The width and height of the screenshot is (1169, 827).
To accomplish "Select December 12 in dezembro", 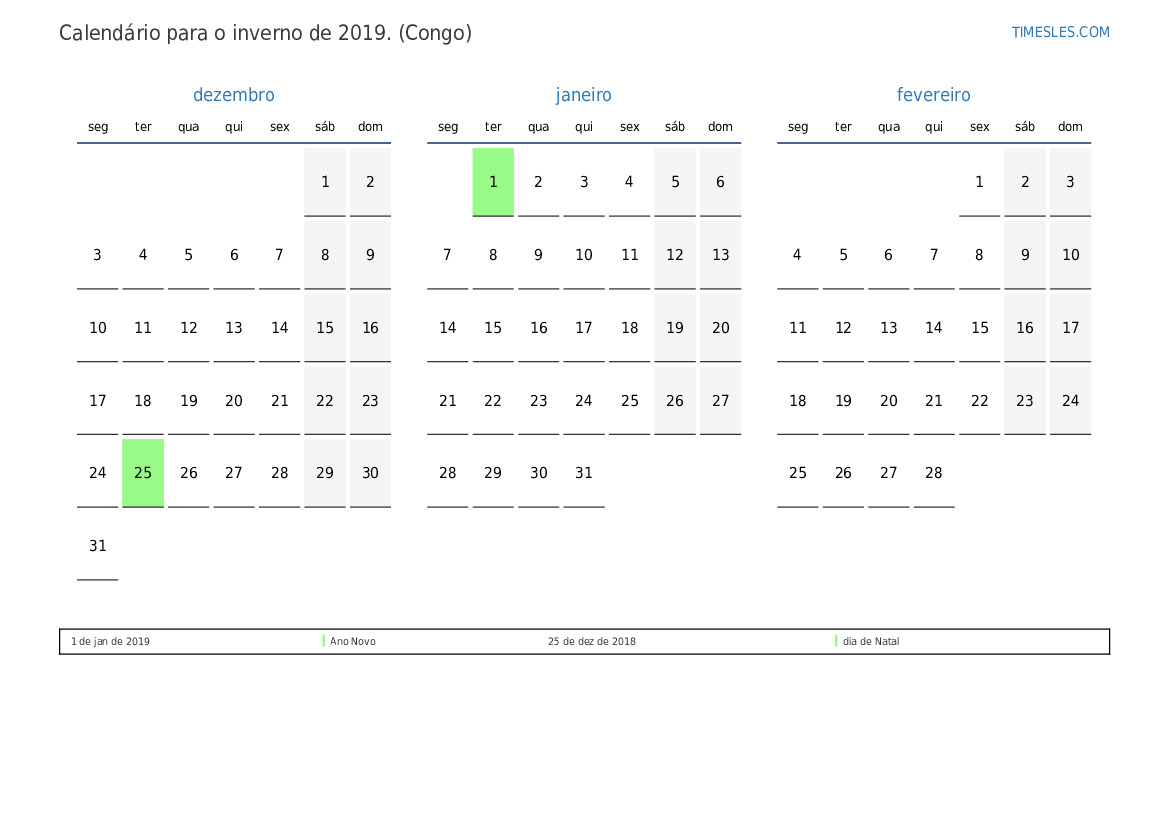I will click(x=189, y=328).
